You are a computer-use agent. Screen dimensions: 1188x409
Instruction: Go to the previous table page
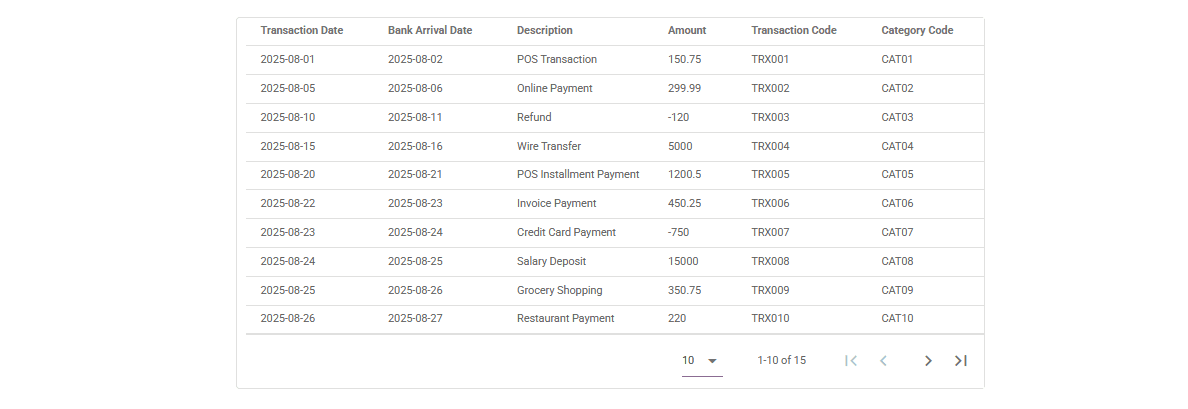click(884, 361)
